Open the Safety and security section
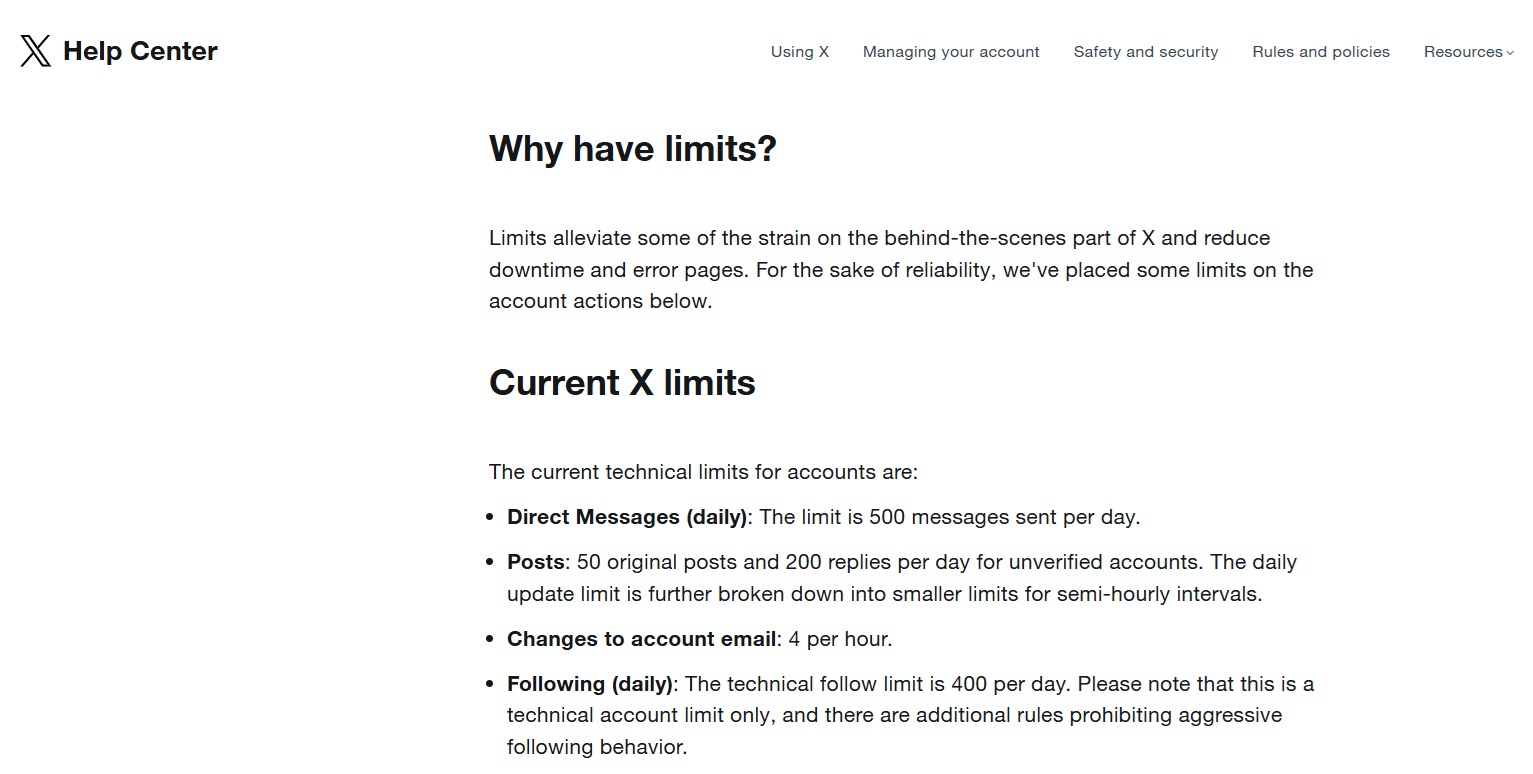The image size is (1533, 774). click(1146, 52)
